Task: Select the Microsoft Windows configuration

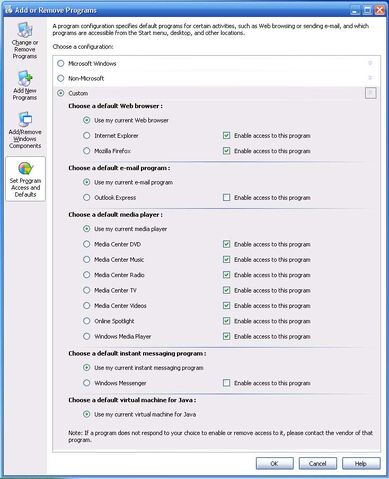Action: point(60,63)
